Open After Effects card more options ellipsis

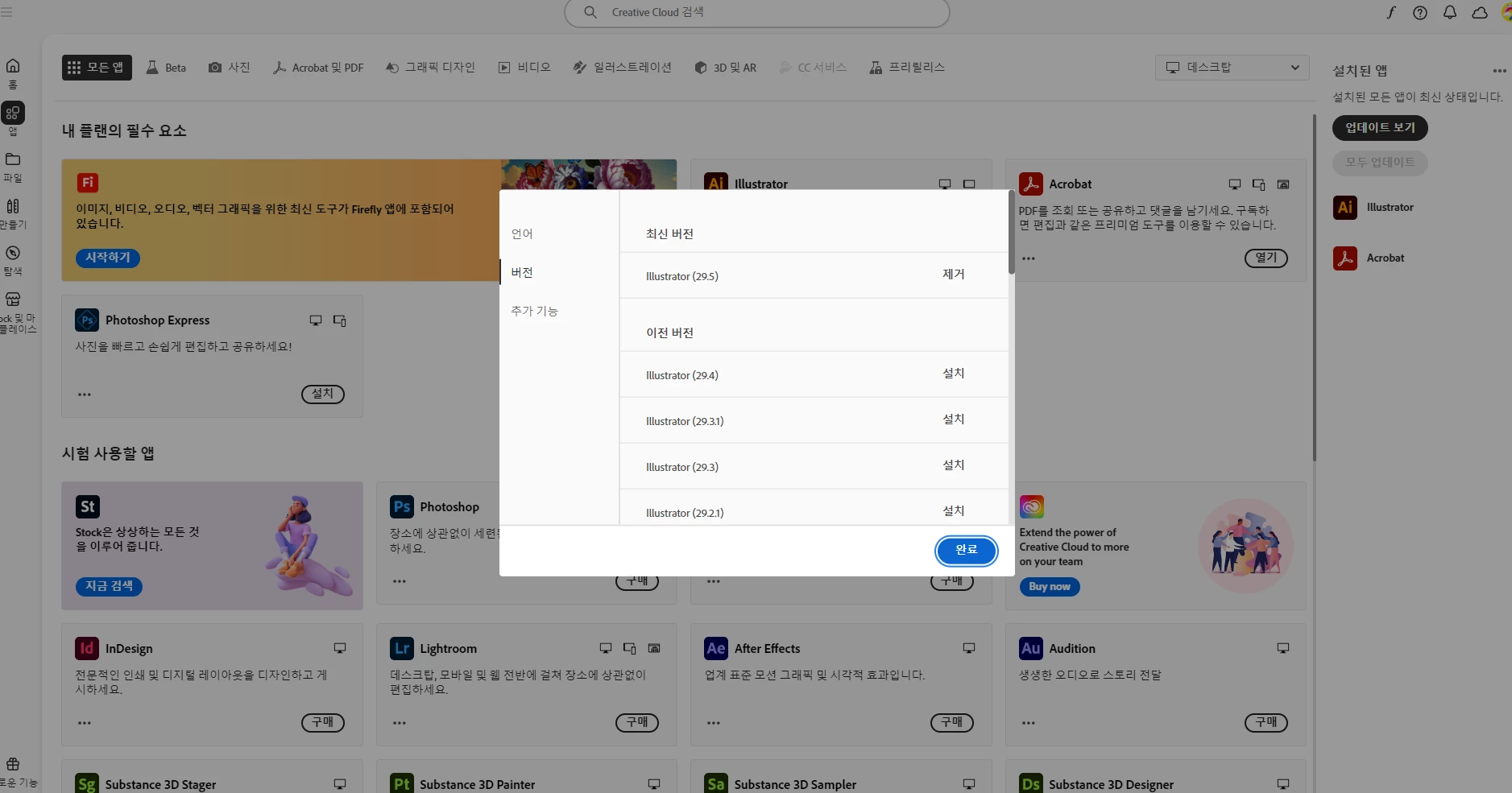[714, 723]
